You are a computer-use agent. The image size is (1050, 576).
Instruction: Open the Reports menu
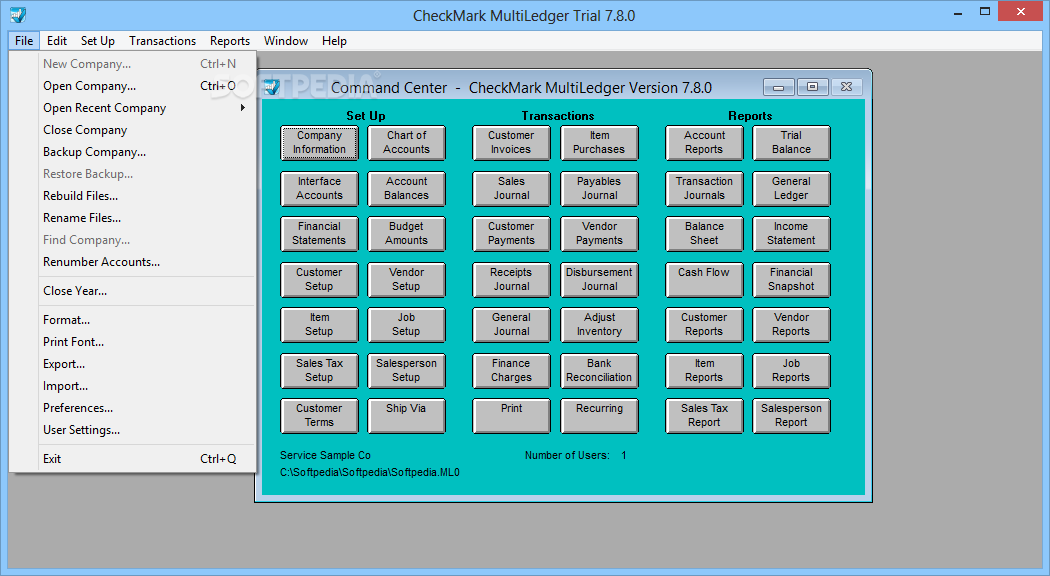230,41
